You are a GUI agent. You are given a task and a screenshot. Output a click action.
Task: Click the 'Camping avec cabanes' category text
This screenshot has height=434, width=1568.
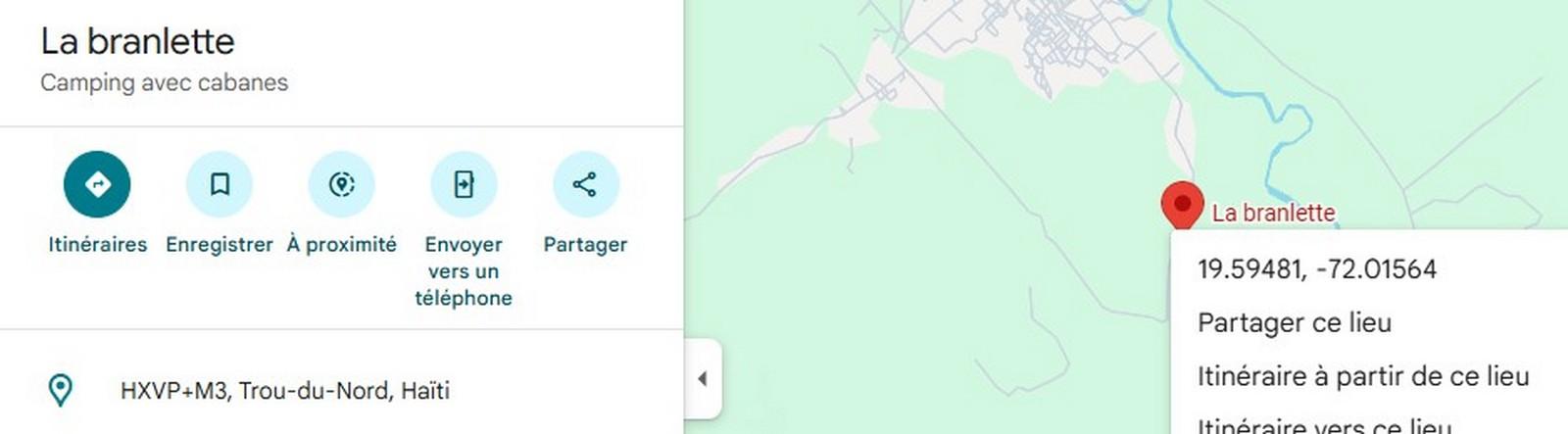point(165,82)
